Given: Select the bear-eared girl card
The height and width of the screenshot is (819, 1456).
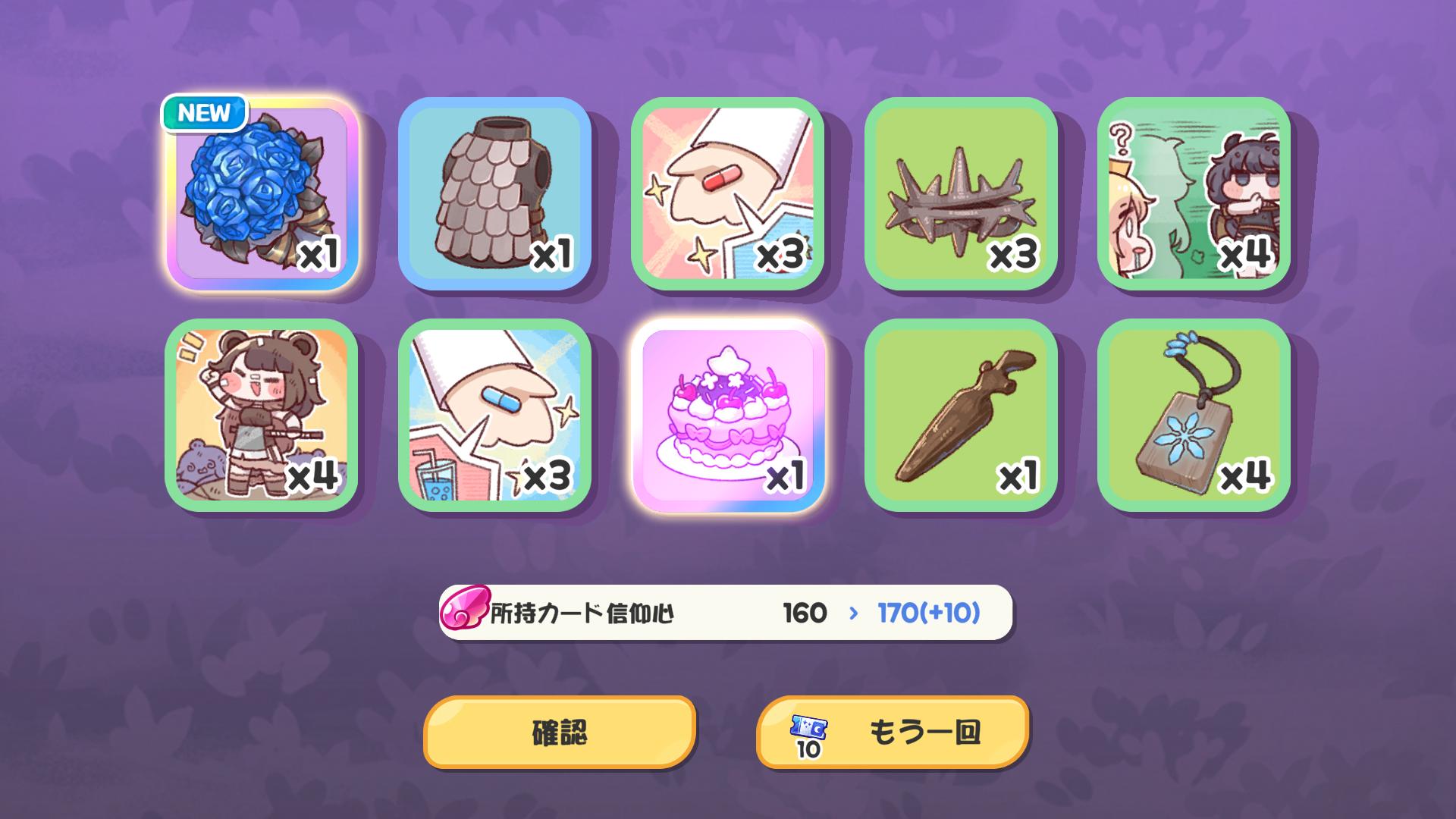Looking at the screenshot, I should pyautogui.click(x=262, y=416).
